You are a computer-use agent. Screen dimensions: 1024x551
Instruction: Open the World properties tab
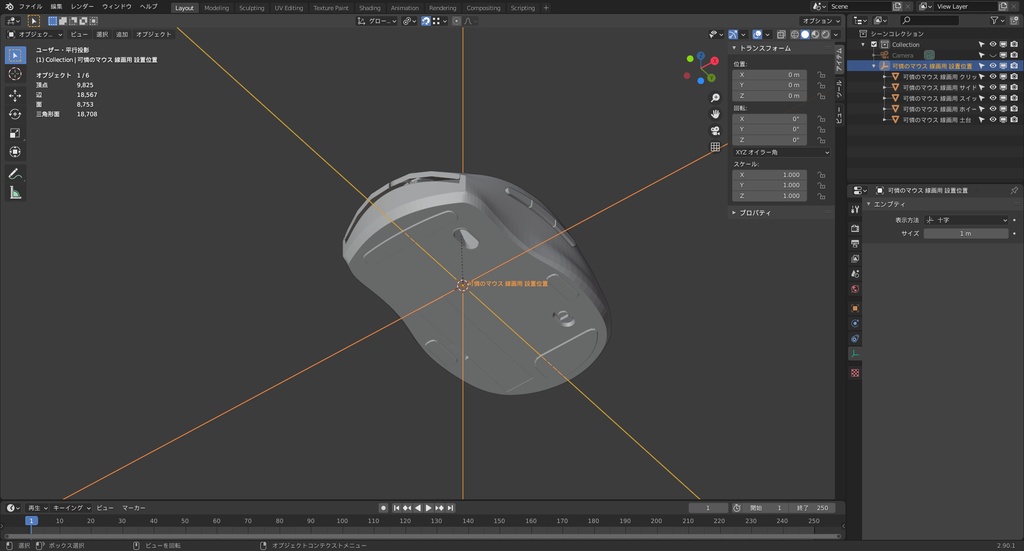pyautogui.click(x=855, y=289)
